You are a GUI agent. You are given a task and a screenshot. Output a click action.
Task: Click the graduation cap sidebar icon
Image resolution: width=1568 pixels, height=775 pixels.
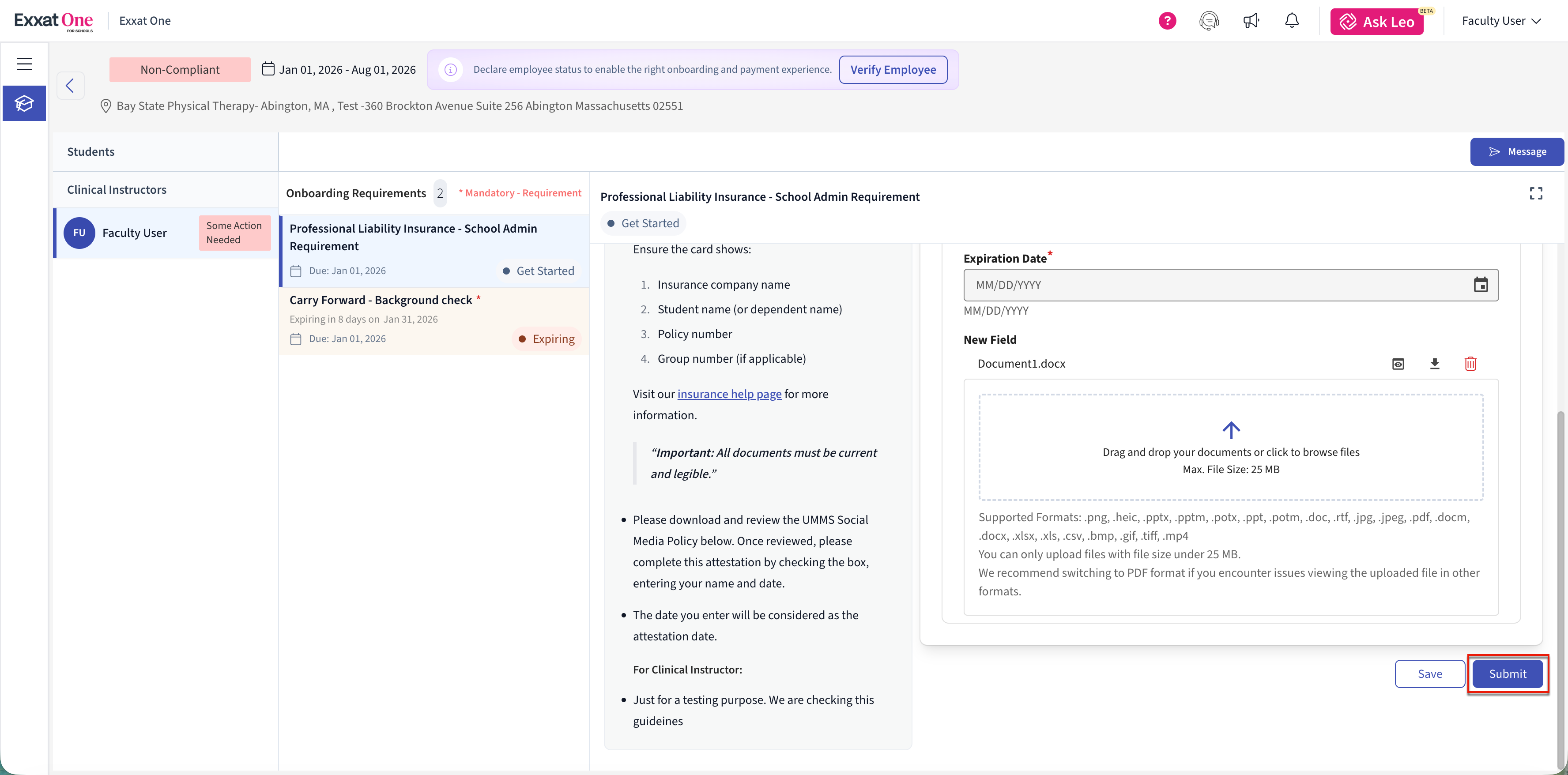tap(24, 104)
